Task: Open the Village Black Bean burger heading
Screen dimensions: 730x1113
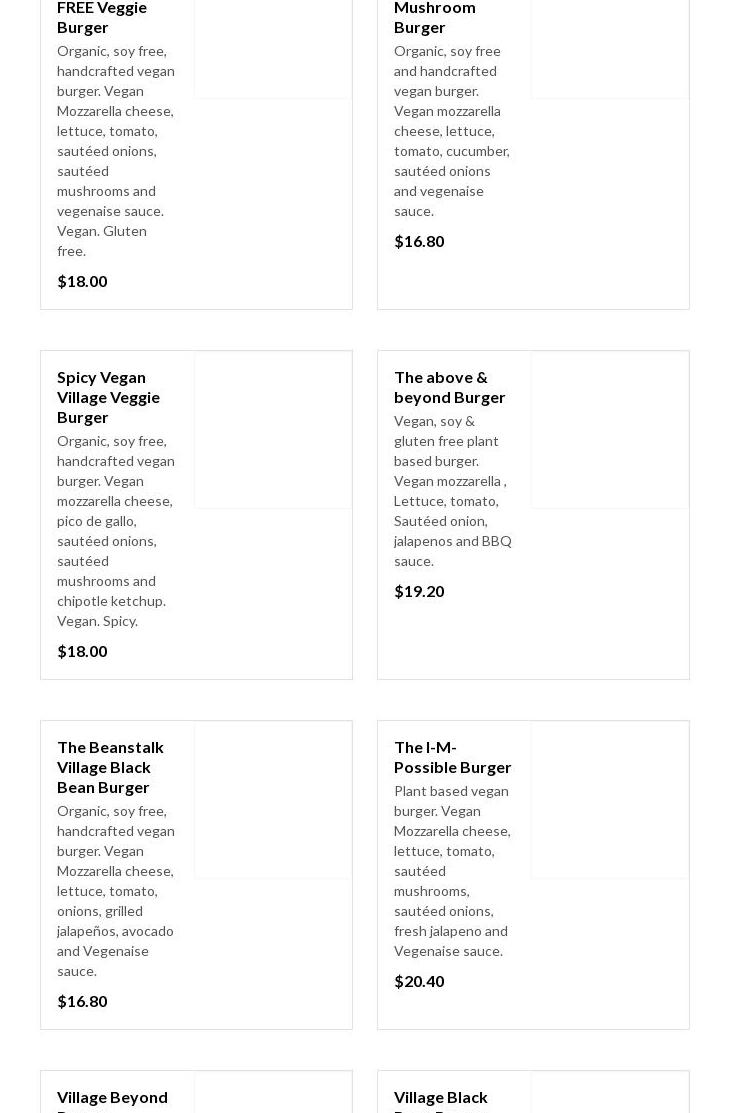Action: tap(440, 1098)
